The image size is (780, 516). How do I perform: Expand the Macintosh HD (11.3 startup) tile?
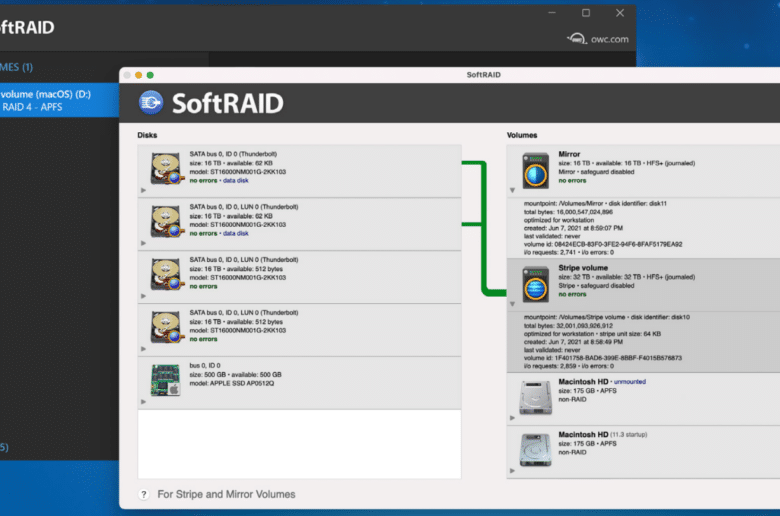[512, 470]
